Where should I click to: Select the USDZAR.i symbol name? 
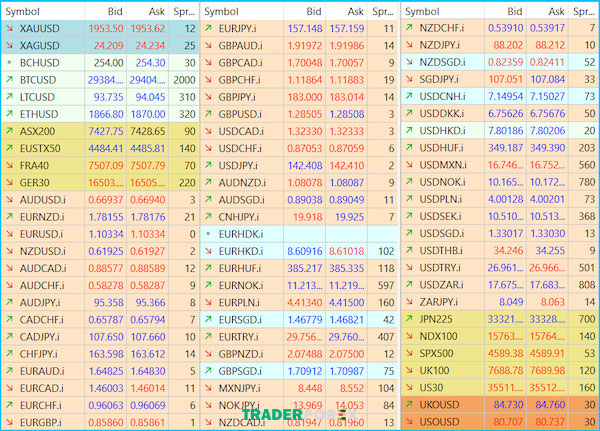pos(441,284)
